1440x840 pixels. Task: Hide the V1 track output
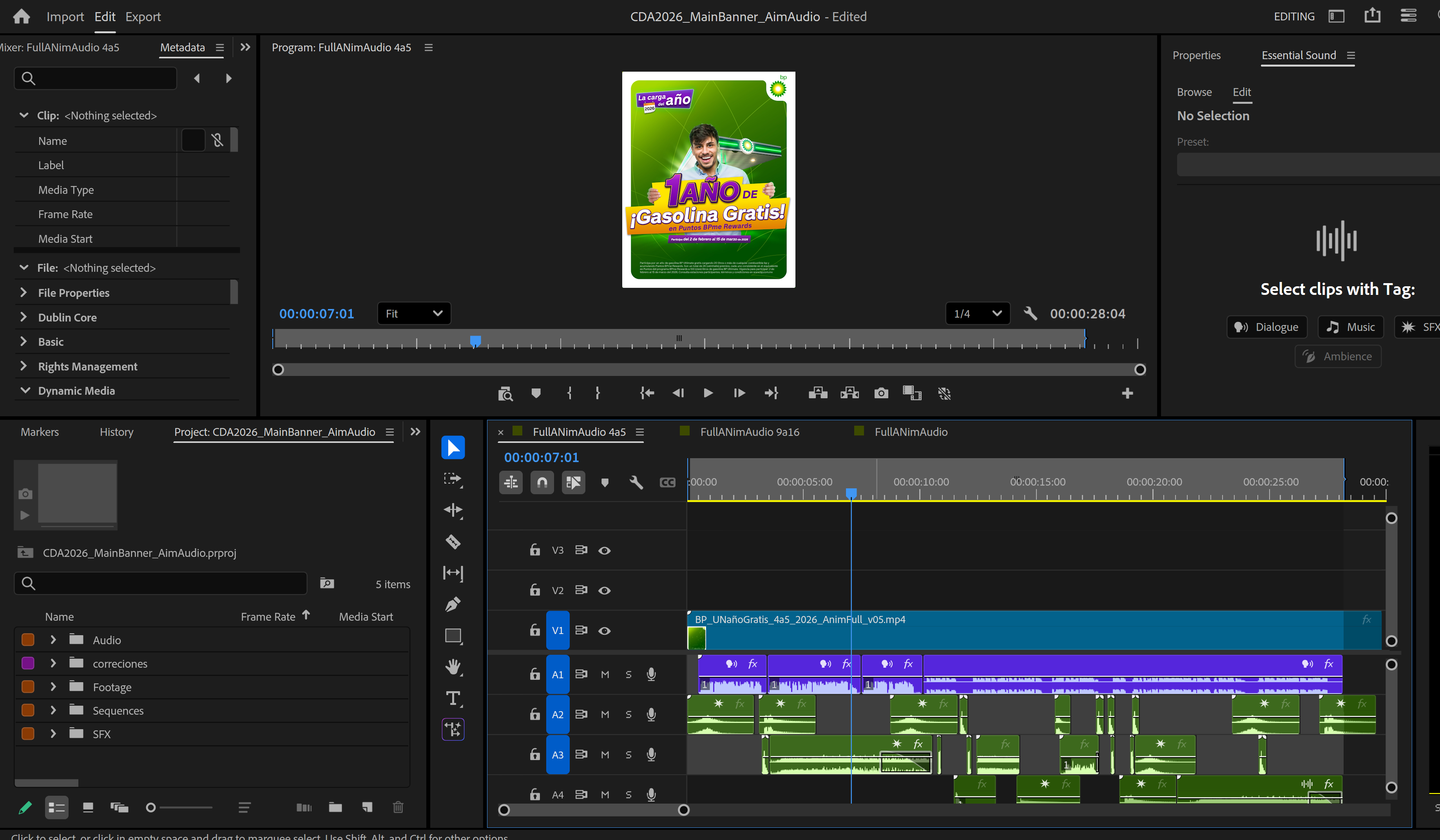[x=604, y=630]
